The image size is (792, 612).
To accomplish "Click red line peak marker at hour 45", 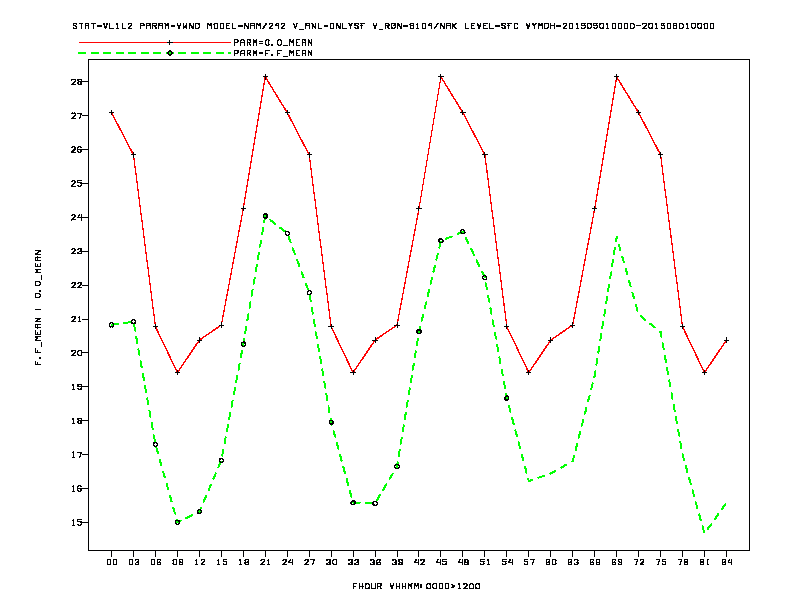I will tap(441, 77).
